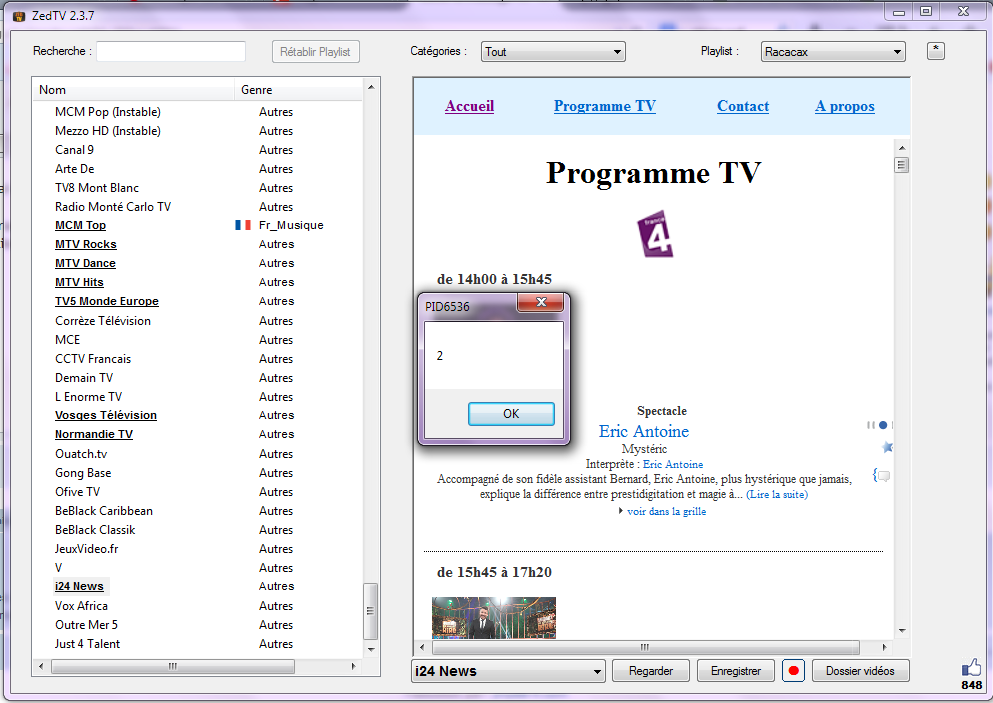Click the channel list vertical scrollbar thumb
Image resolution: width=993 pixels, height=703 pixels.
coord(370,611)
